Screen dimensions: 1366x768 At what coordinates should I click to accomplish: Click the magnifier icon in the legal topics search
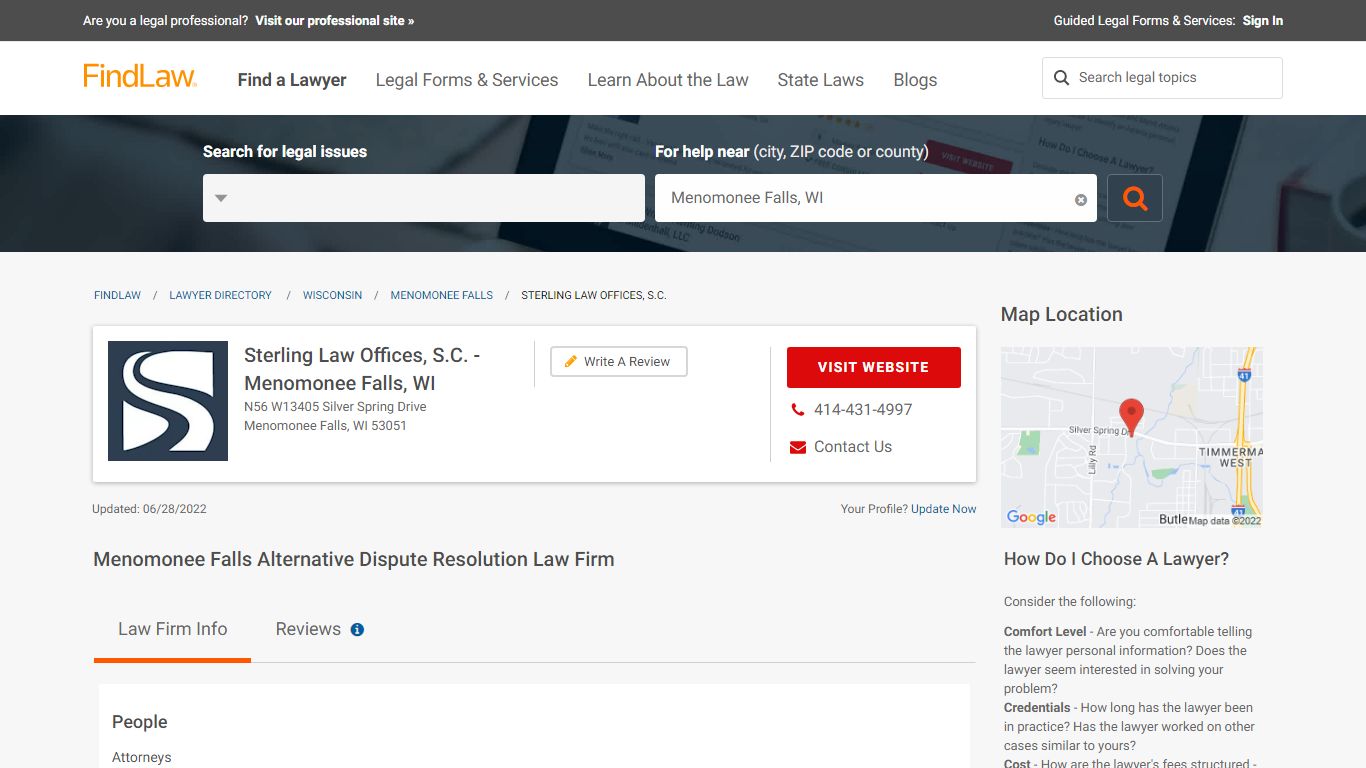coord(1062,78)
